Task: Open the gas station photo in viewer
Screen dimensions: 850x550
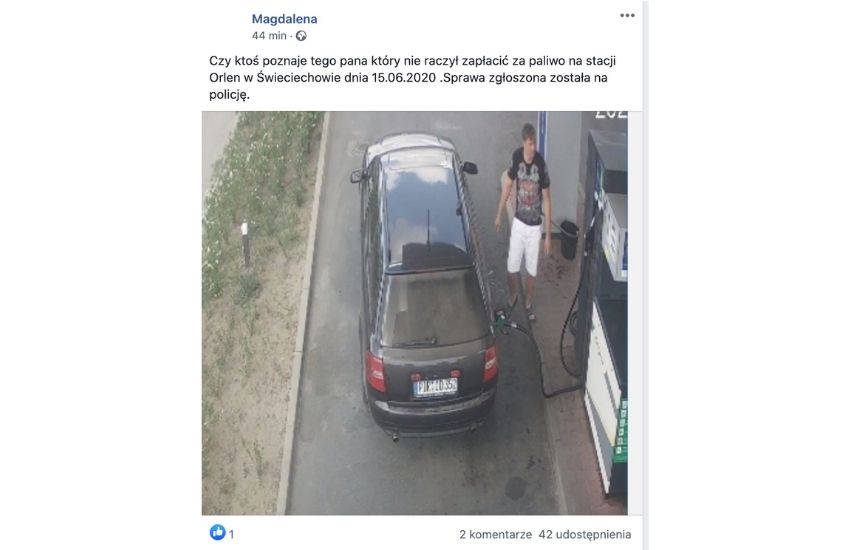Action: coord(415,313)
